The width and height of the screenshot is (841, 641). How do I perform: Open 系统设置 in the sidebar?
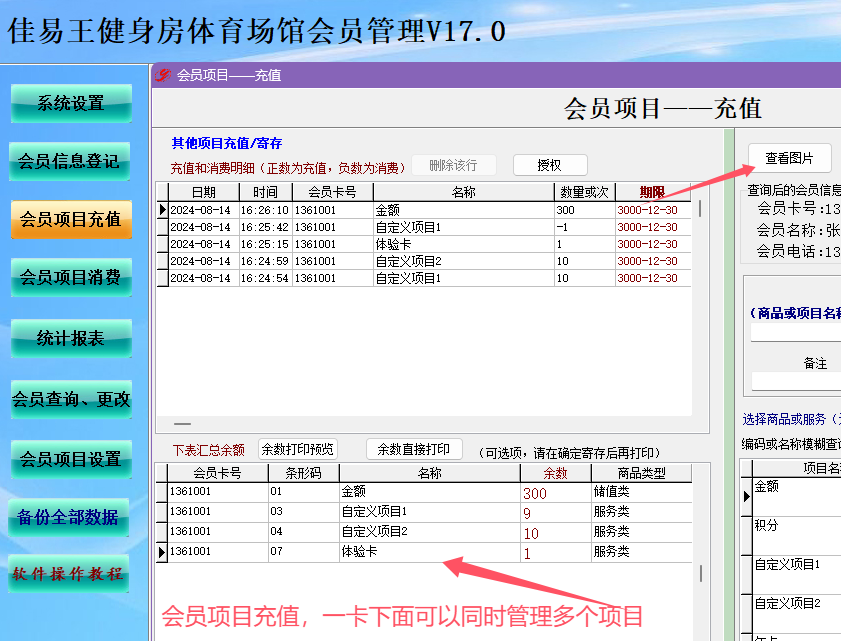coord(71,103)
